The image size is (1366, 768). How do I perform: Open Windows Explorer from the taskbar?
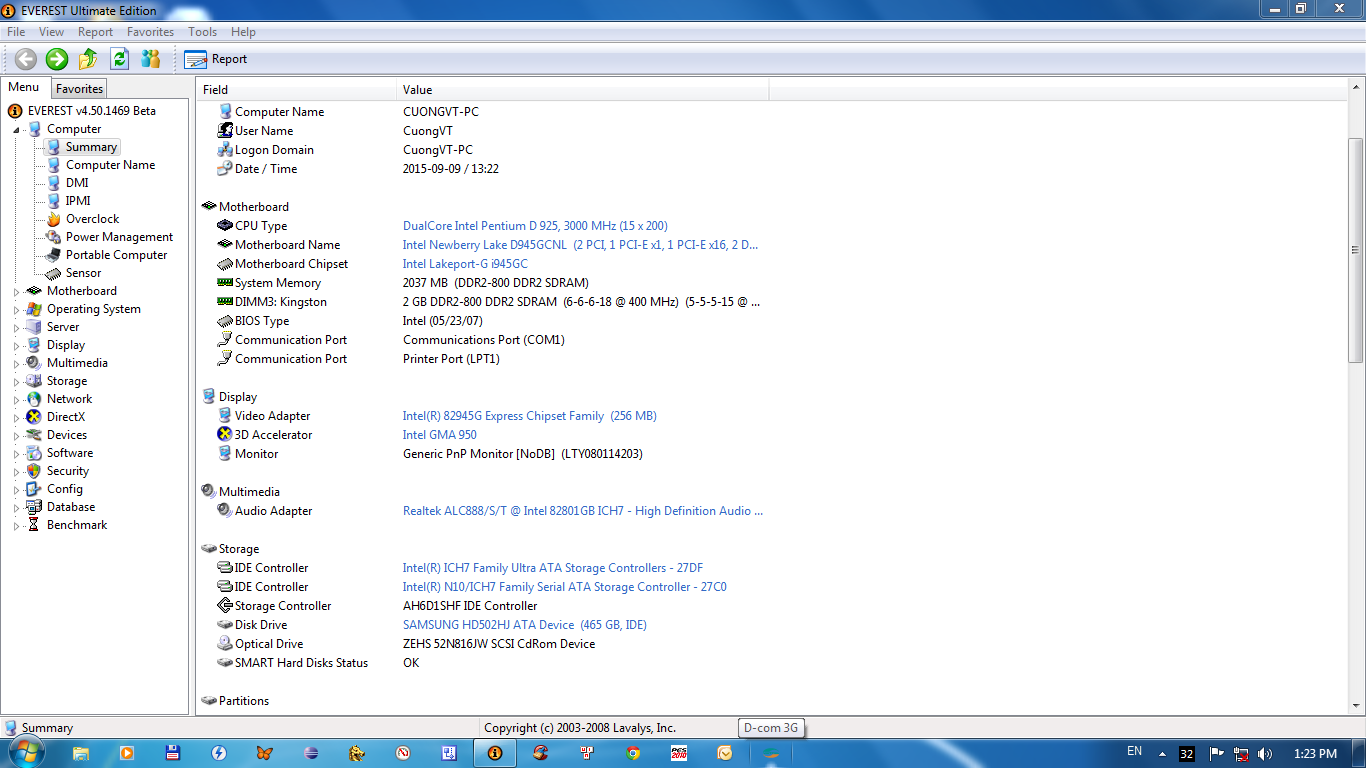(x=81, y=753)
